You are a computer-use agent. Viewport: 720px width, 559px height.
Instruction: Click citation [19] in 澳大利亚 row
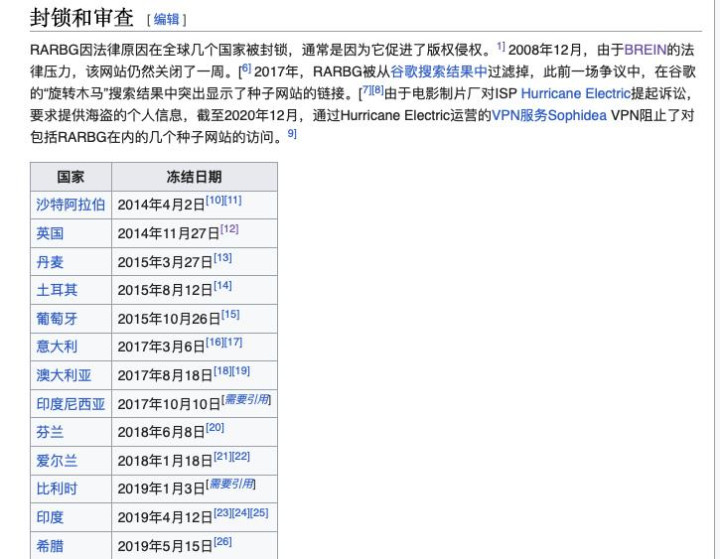pos(241,371)
